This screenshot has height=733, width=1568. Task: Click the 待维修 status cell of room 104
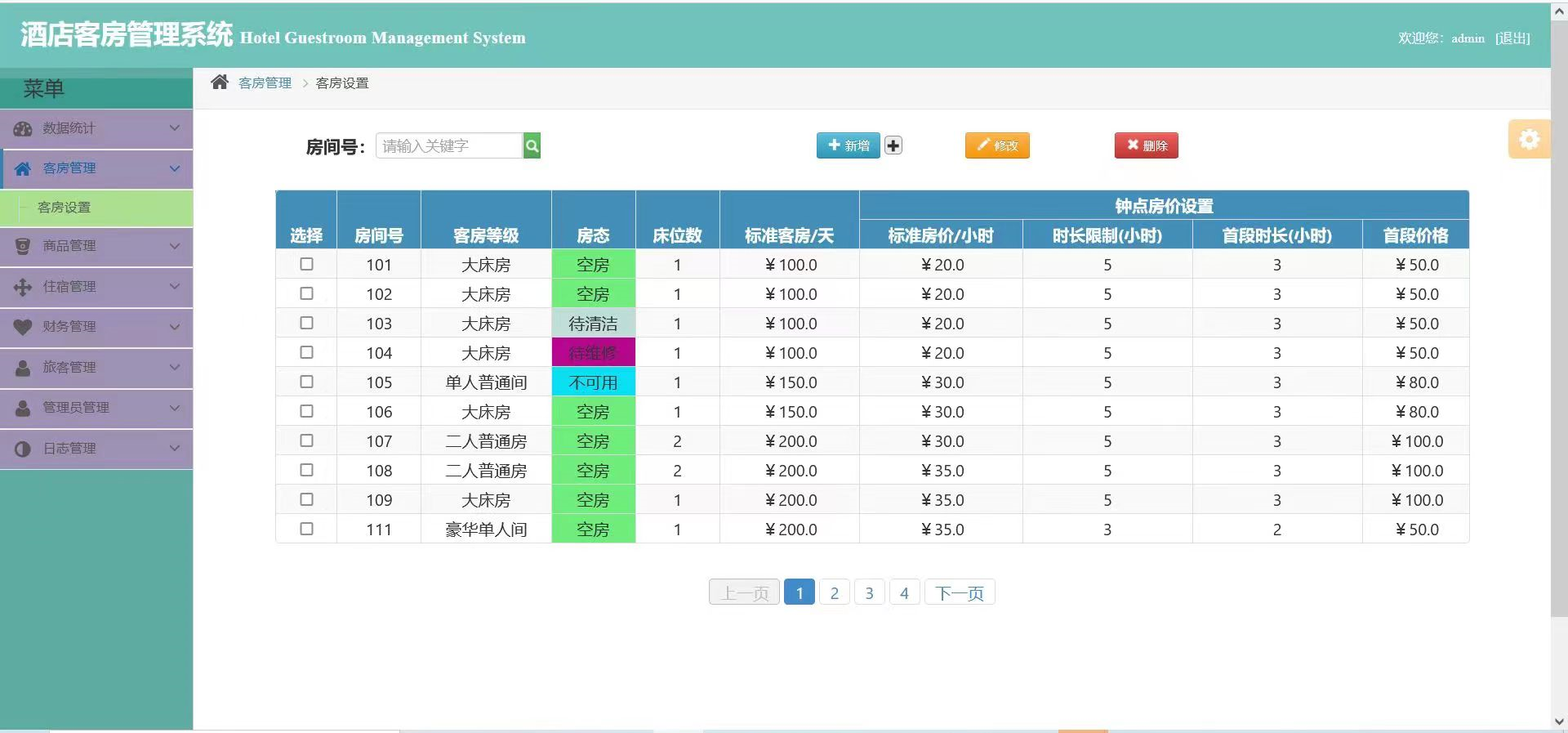593,353
